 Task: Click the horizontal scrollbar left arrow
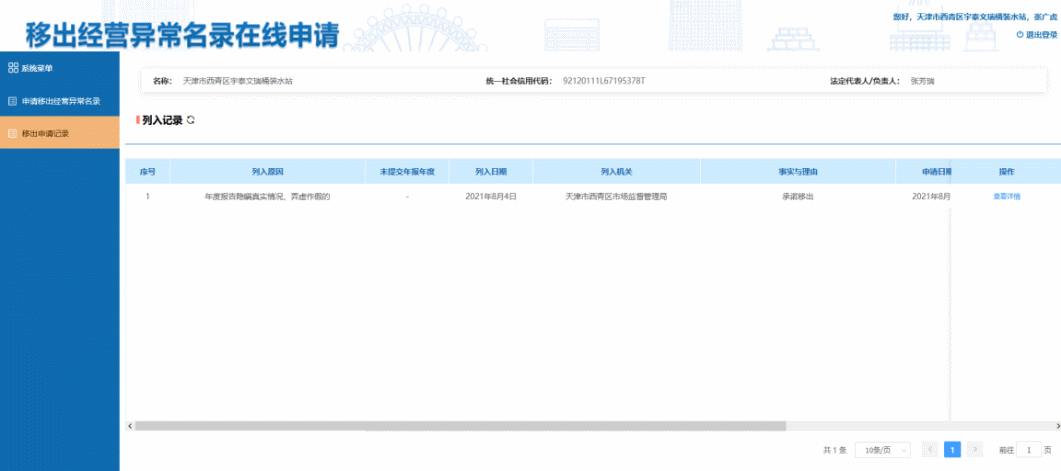128,426
